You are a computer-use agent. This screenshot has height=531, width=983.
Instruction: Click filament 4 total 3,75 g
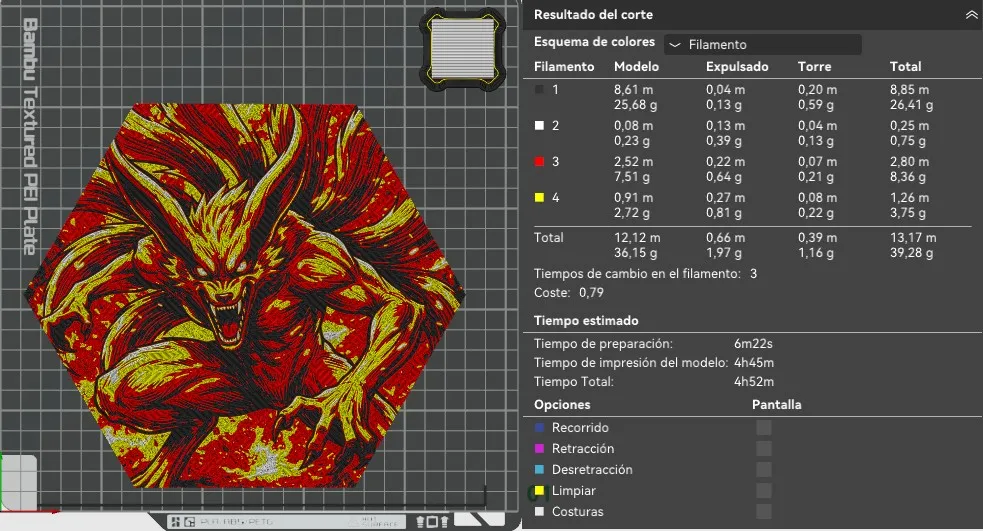pos(908,213)
